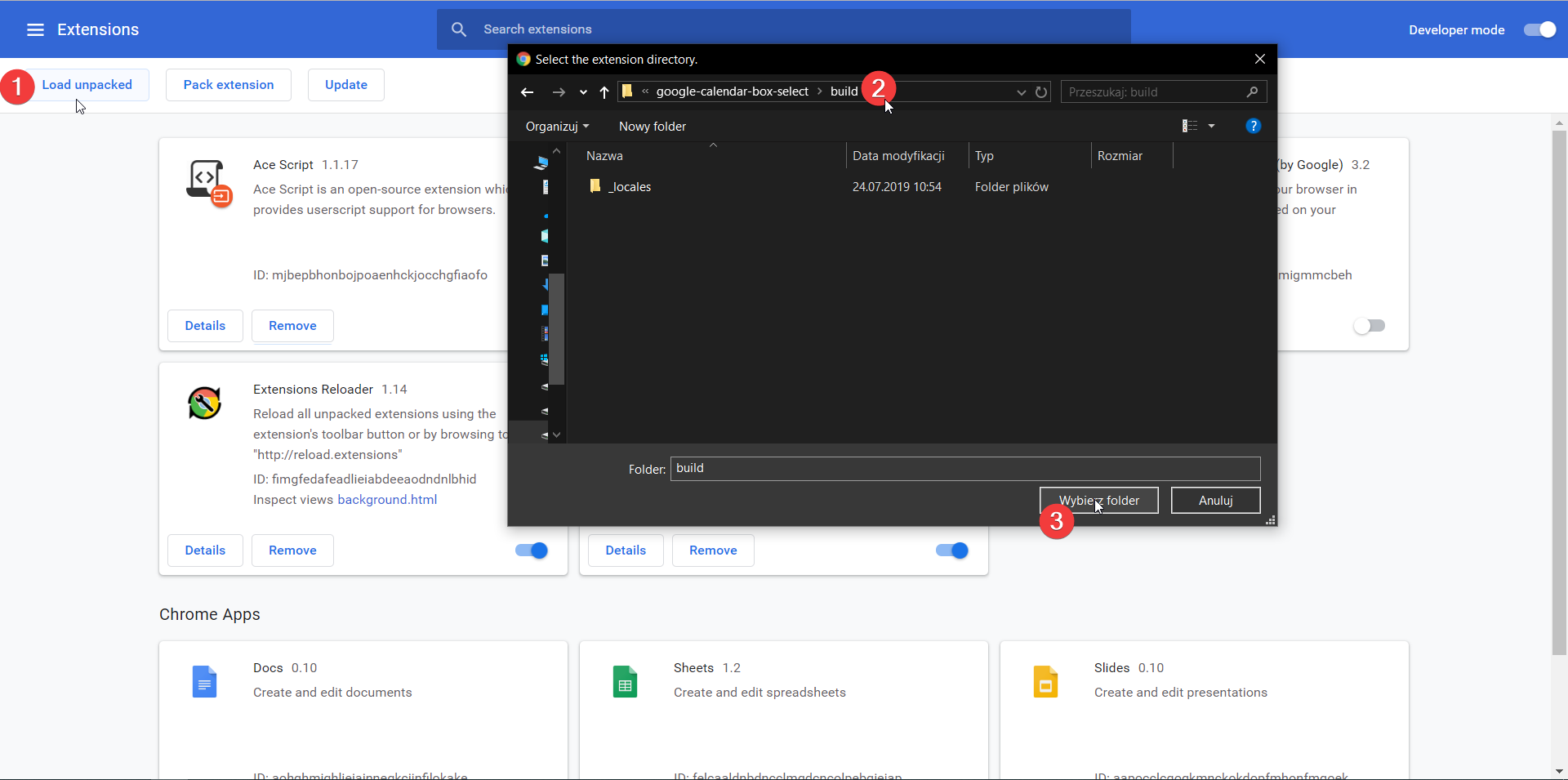The width and height of the screenshot is (1568, 780).
Task: Open the view options dropdown arrow
Action: click(1211, 126)
